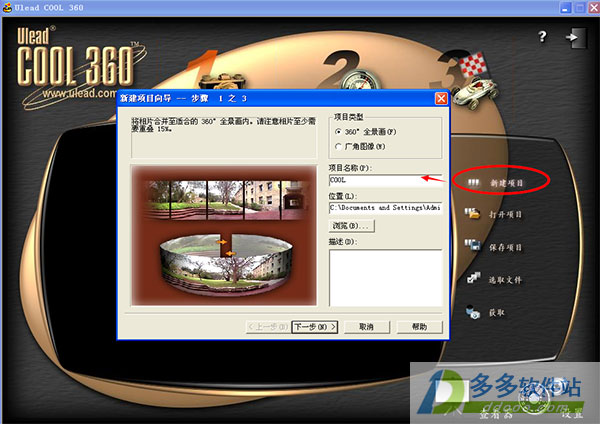The width and height of the screenshot is (600, 424).
Task: Click step 1 camera icon
Action: pyautogui.click(x=221, y=80)
